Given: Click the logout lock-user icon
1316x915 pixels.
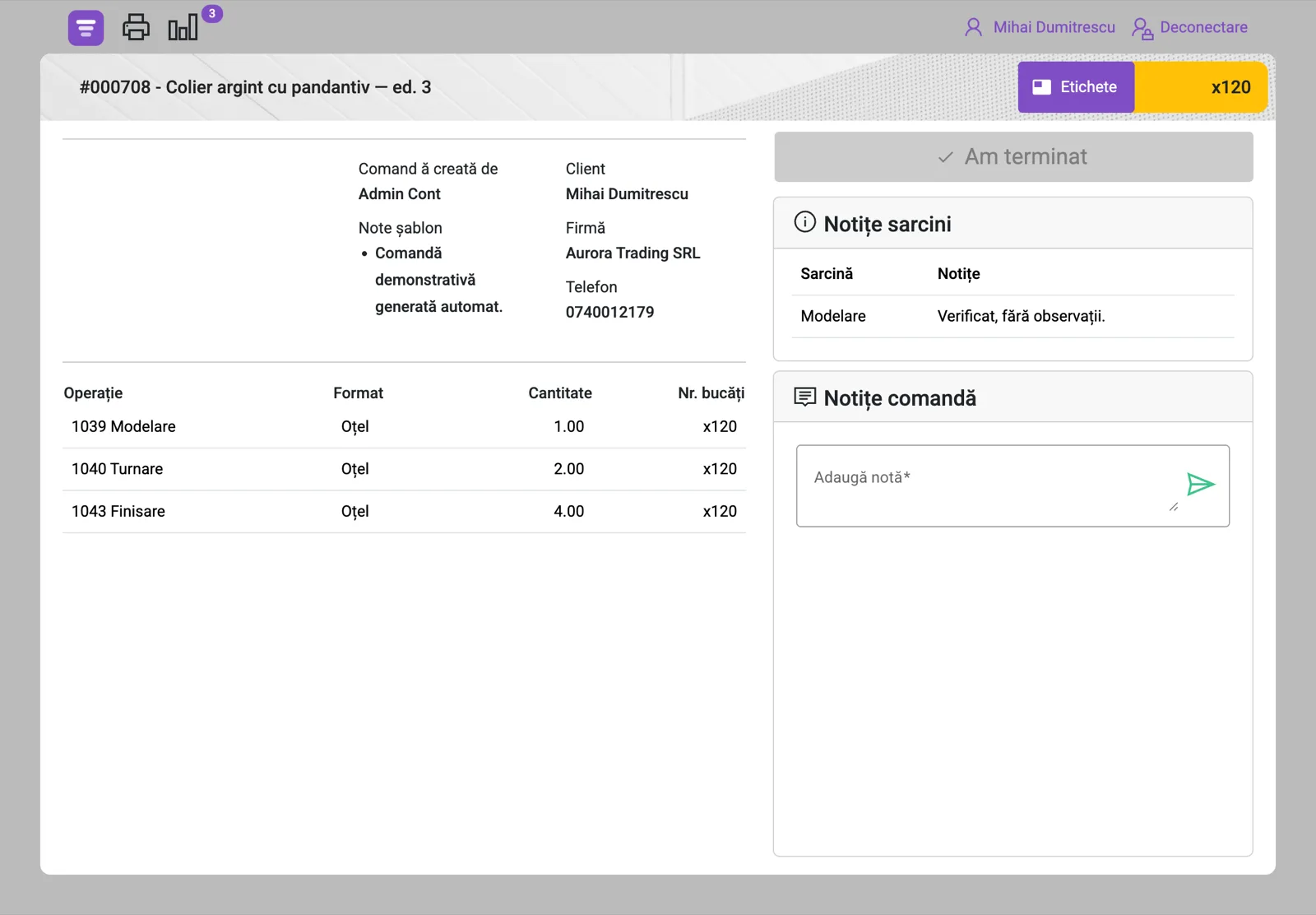Looking at the screenshot, I should coord(1142,28).
